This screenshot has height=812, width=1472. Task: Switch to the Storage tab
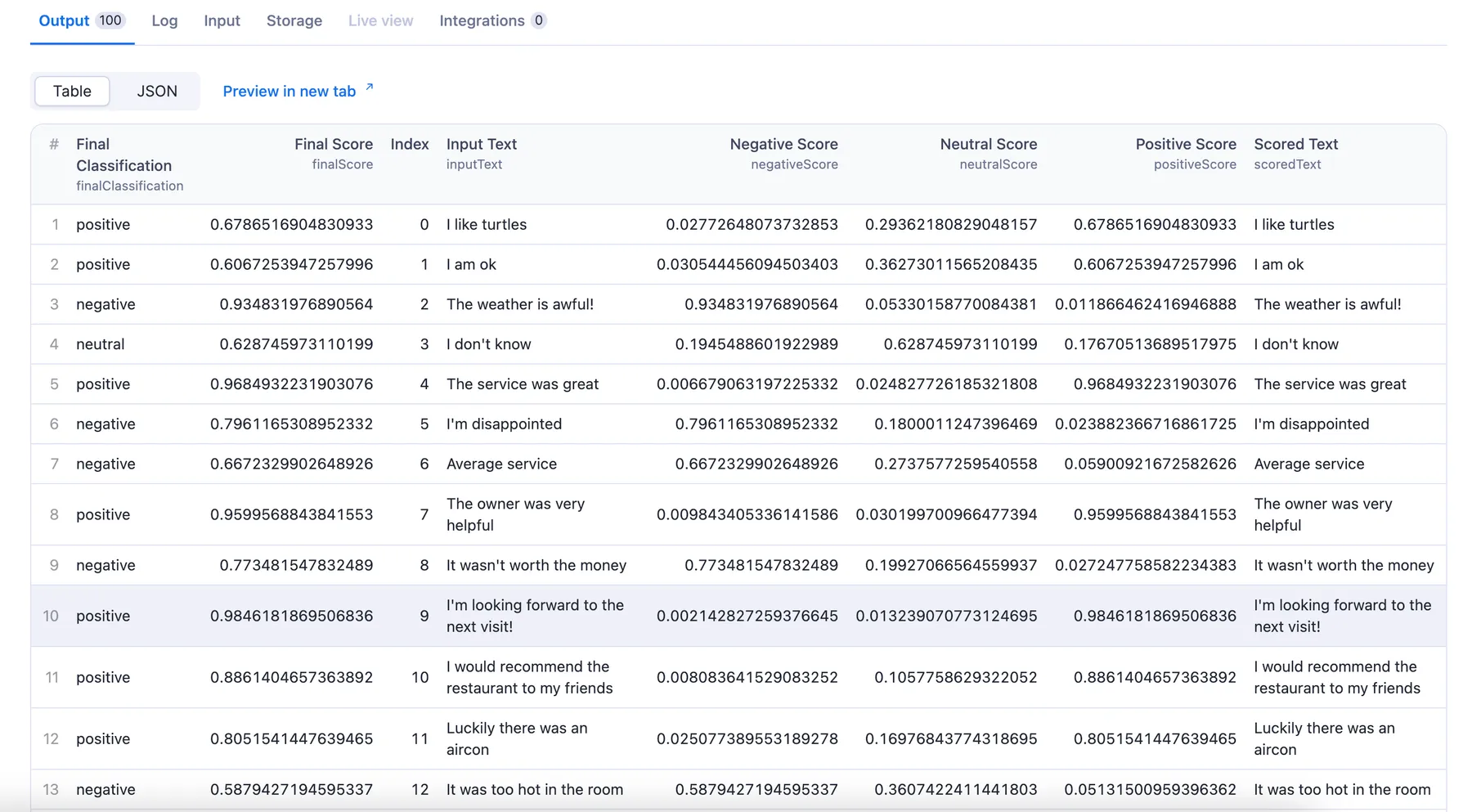(294, 21)
